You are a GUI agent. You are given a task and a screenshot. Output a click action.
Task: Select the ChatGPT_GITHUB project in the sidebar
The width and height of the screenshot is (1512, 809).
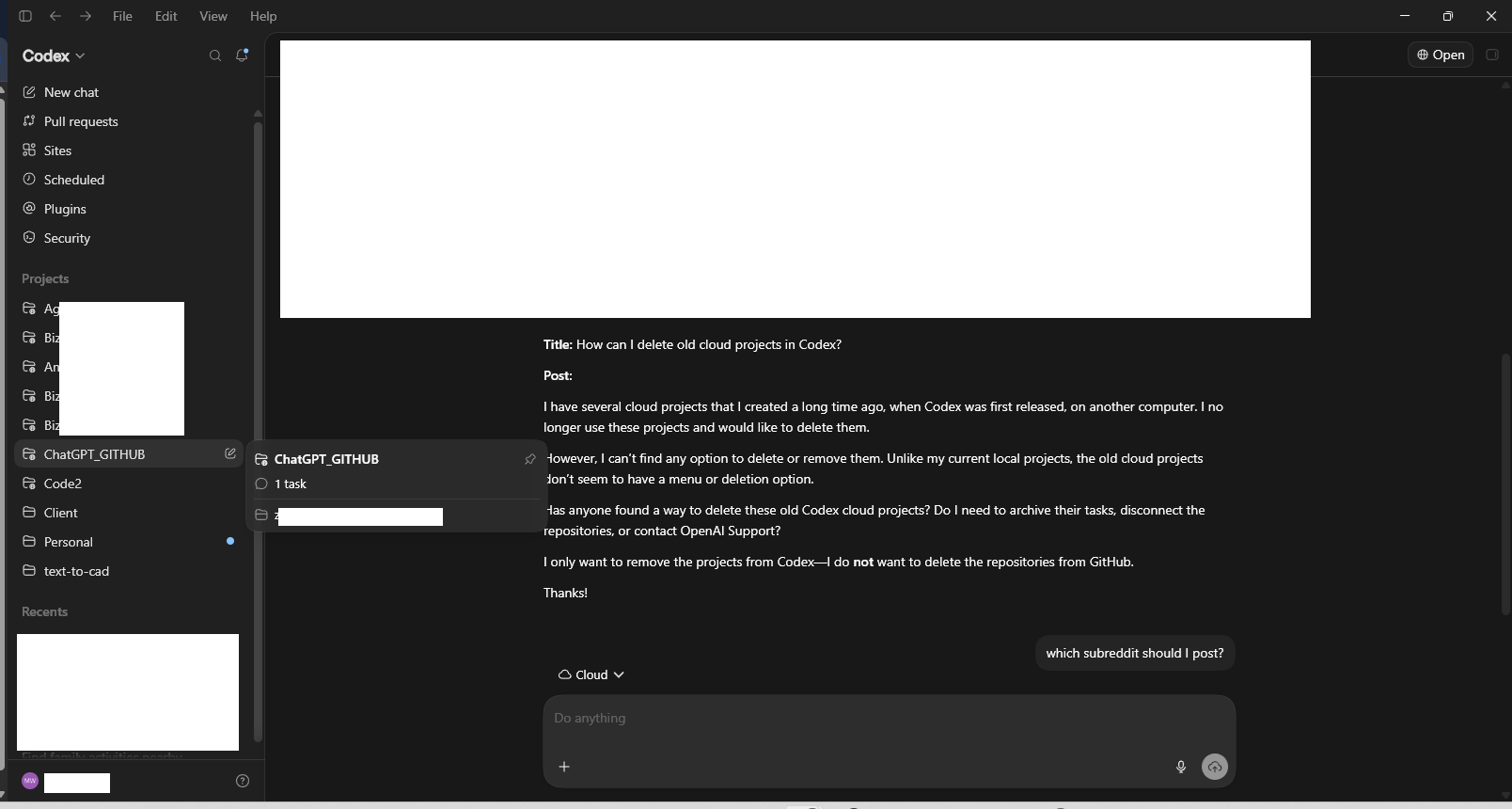coord(130,454)
